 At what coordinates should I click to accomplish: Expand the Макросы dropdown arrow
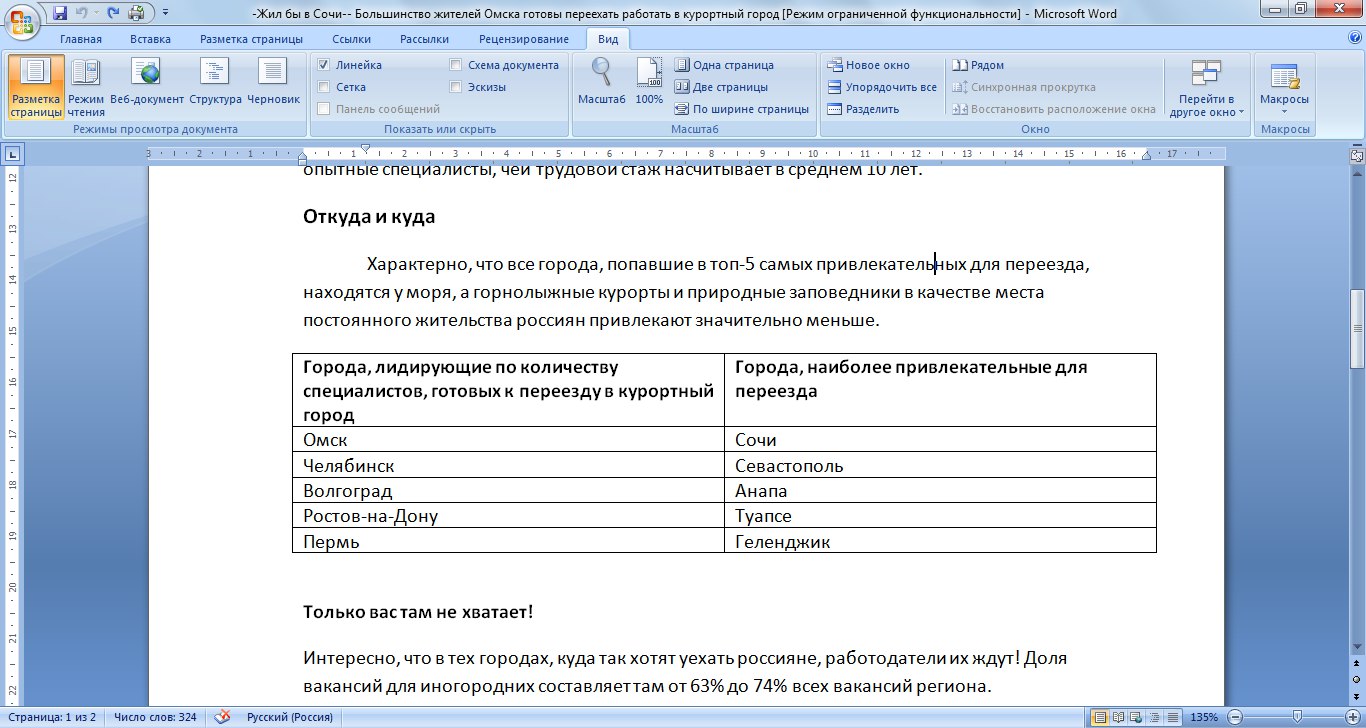pyautogui.click(x=1284, y=111)
